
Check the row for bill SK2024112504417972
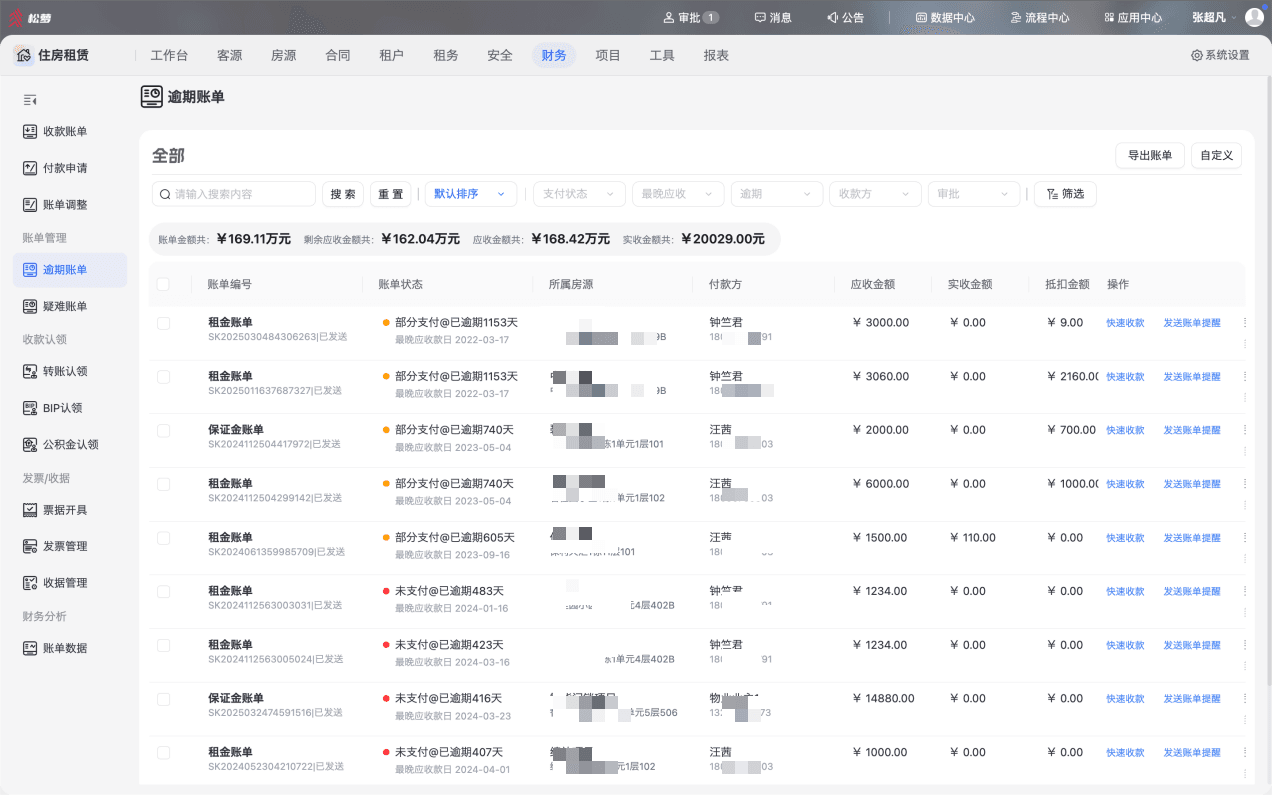tap(163, 430)
